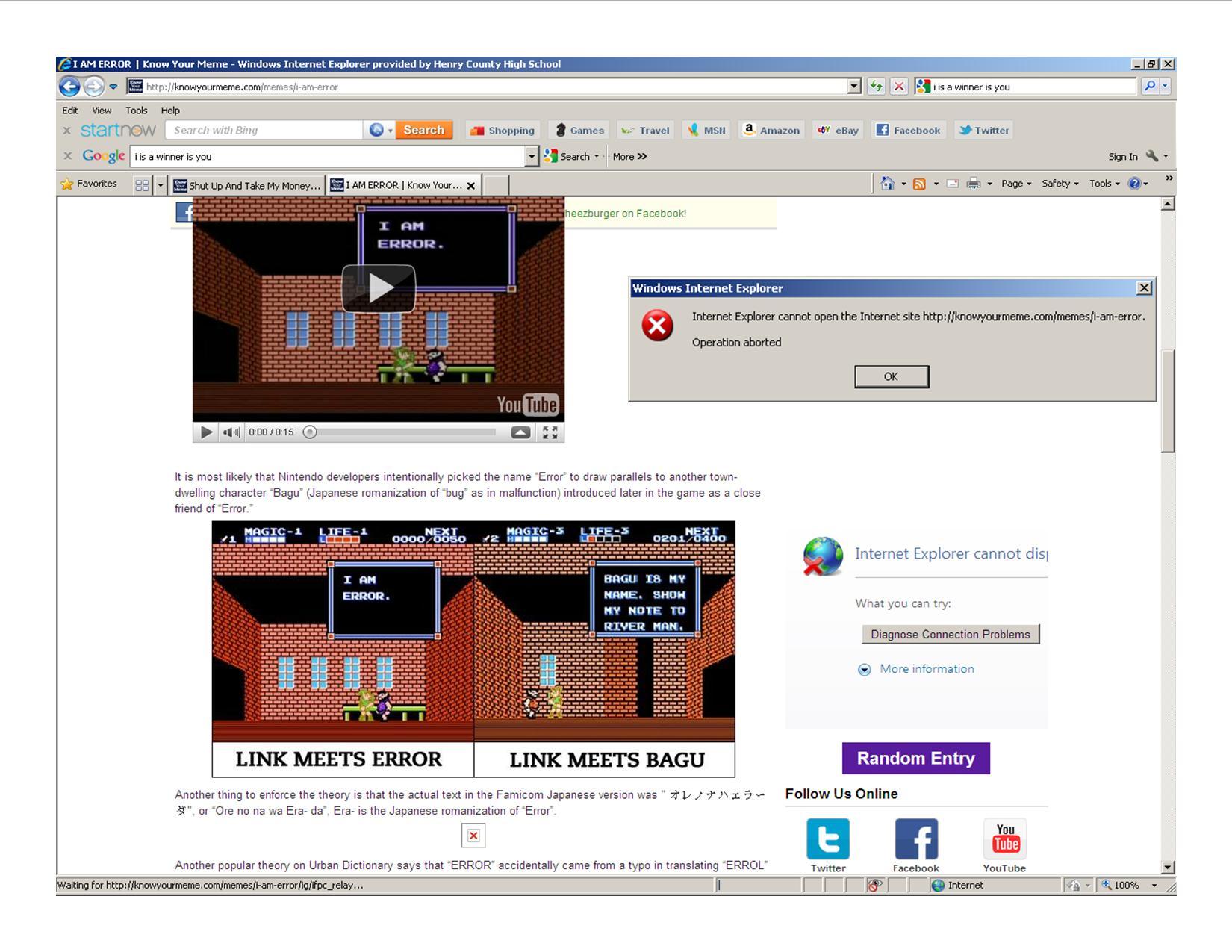The width and height of the screenshot is (1232, 952).
Task: Click the search magnifier icon in search box
Action: pyautogui.click(x=1150, y=87)
